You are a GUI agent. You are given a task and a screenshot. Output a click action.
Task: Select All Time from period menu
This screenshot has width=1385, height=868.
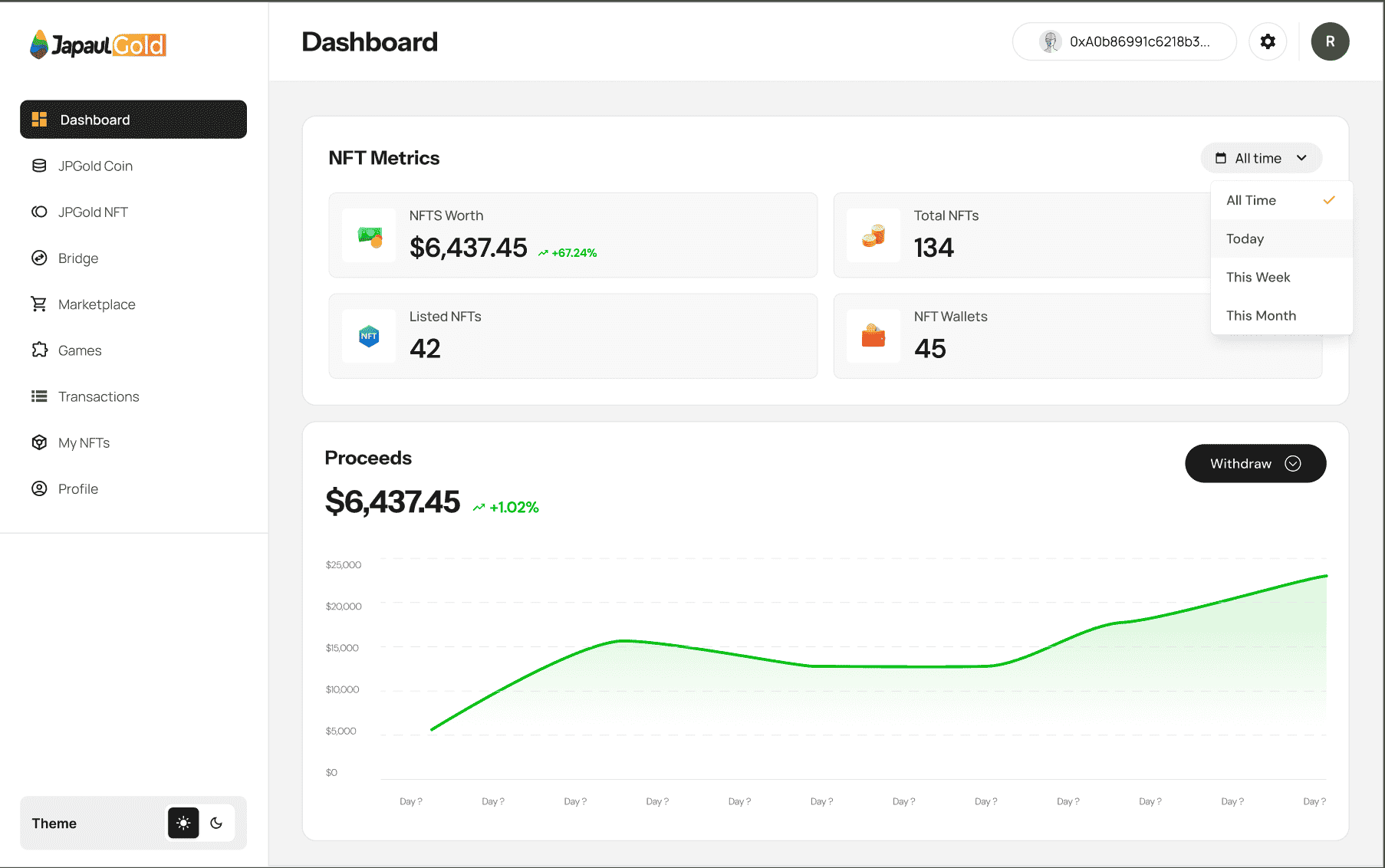pos(1281,200)
